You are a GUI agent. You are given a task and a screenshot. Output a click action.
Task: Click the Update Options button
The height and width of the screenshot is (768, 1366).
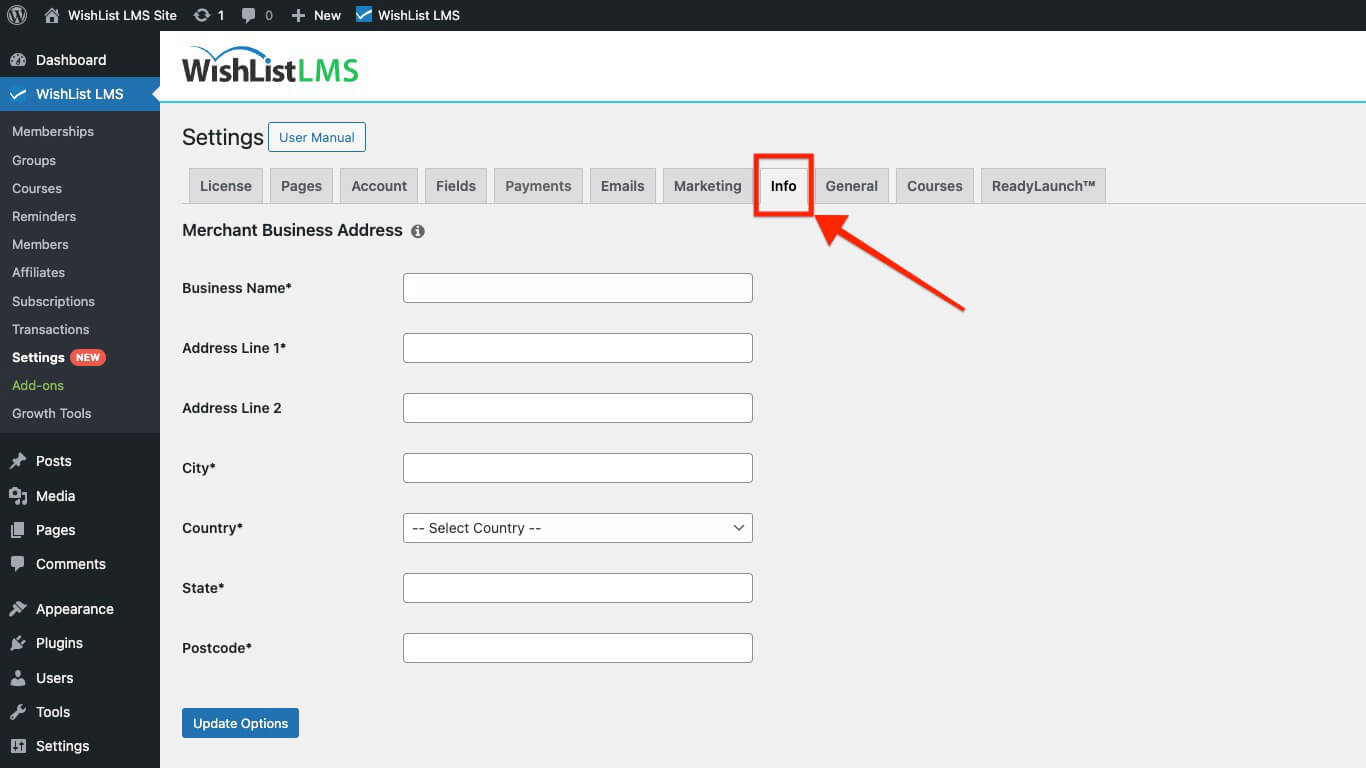coord(240,722)
